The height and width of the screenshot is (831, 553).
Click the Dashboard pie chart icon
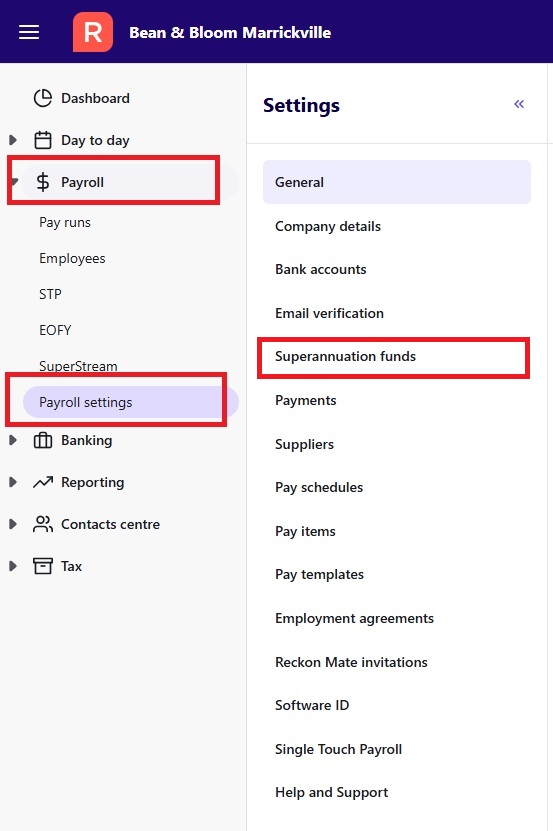[x=43, y=98]
